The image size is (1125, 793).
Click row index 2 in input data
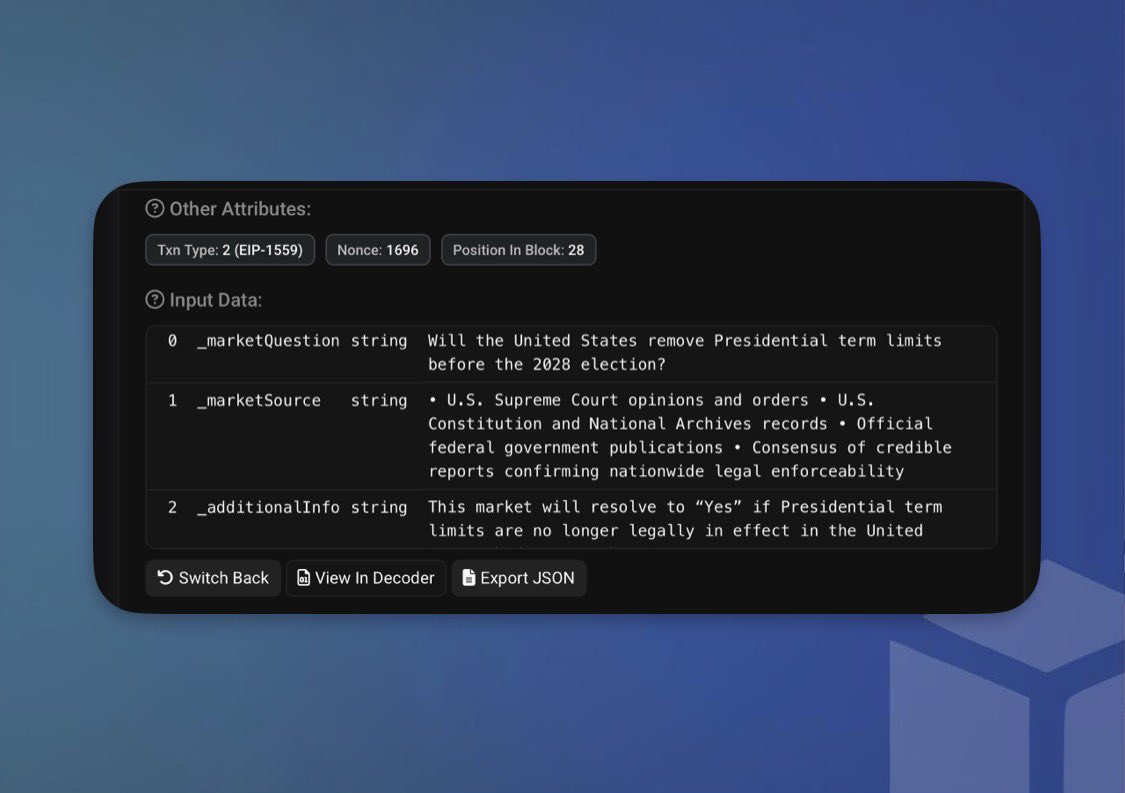click(172, 507)
